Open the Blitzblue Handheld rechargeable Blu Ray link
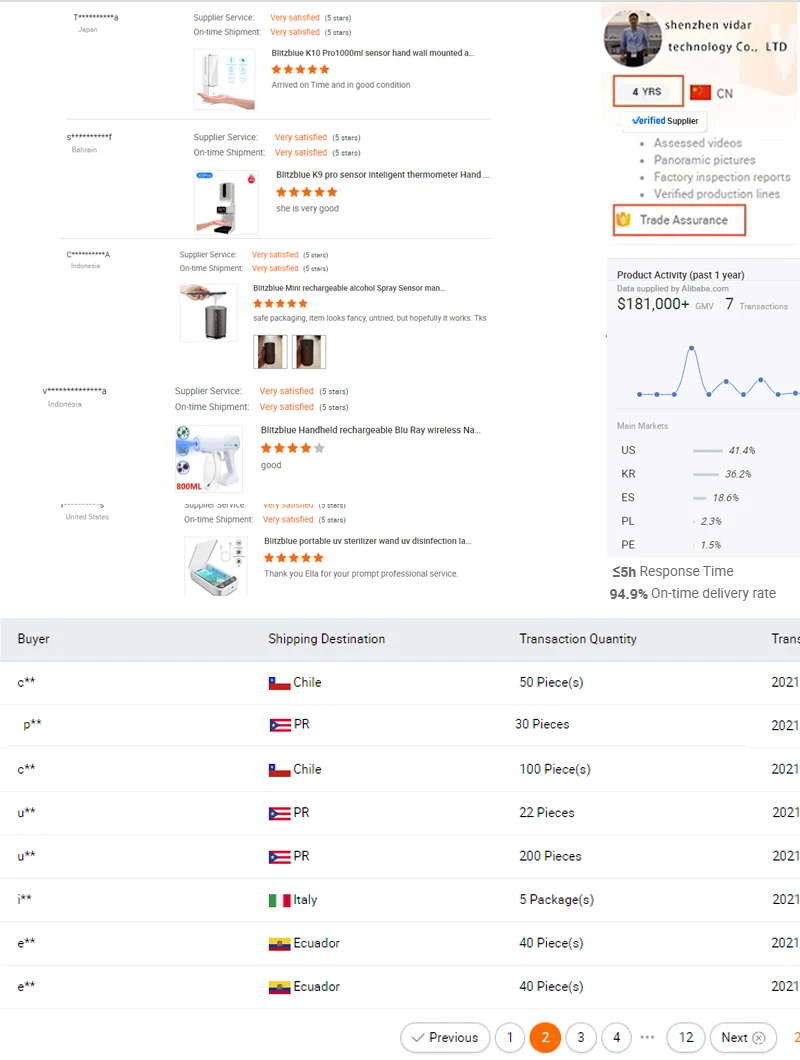This screenshot has height=1060, width=800. coord(371,430)
